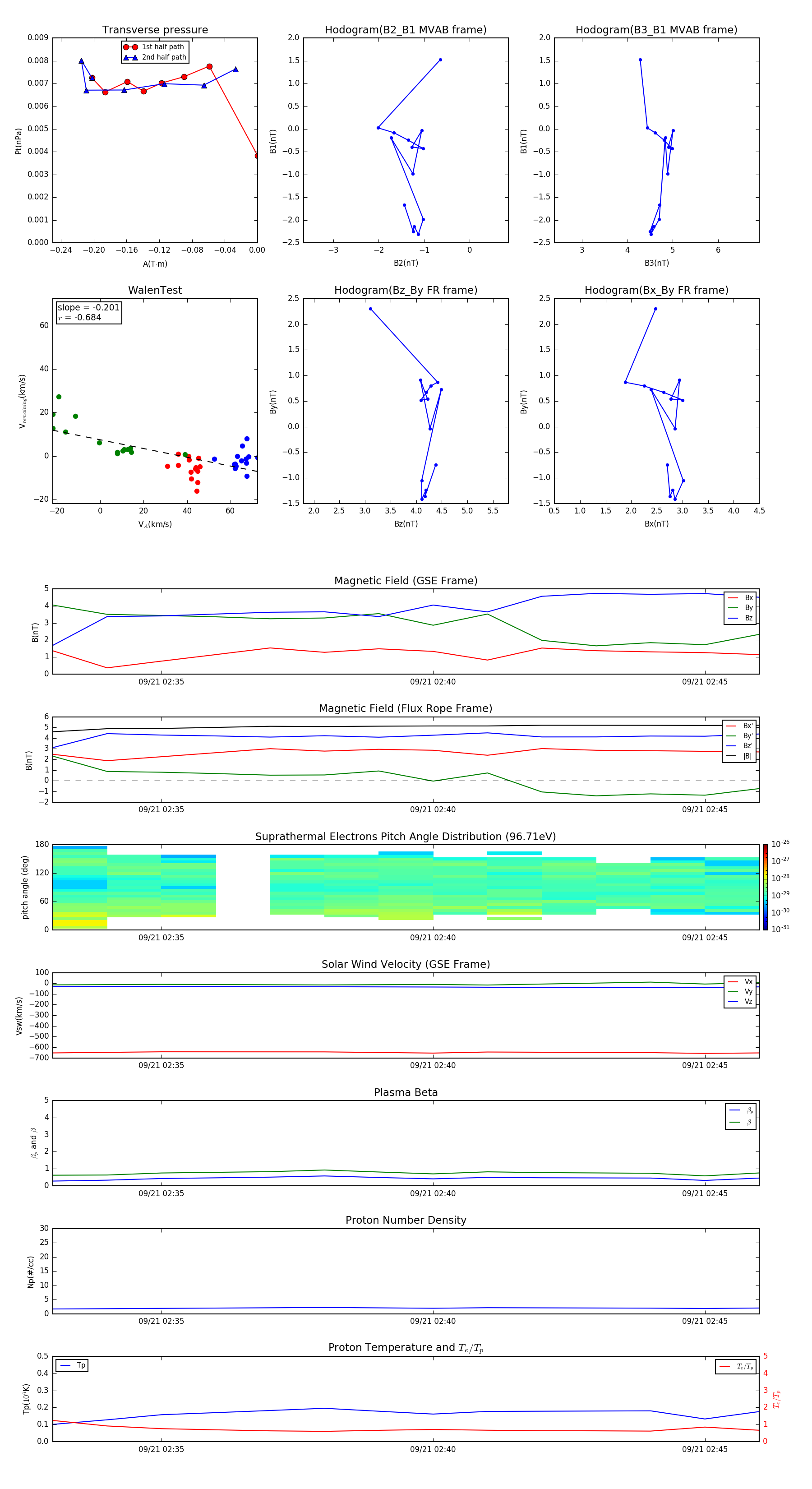Image resolution: width=812 pixels, height=1489 pixels.
Task: Click the 'Pt(nPa)' y-axis label
Action: [x=18, y=140]
